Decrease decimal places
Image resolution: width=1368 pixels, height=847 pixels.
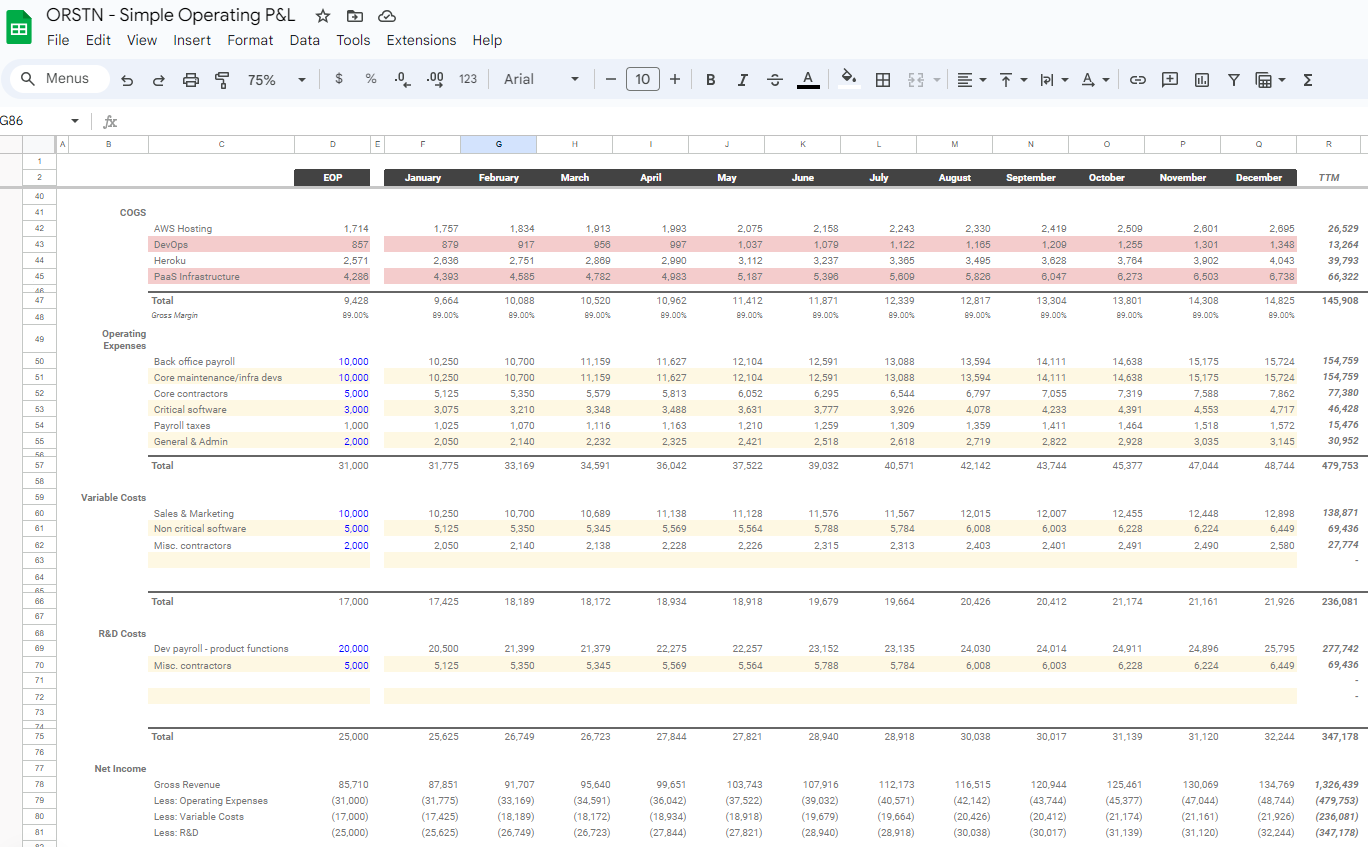(402, 79)
